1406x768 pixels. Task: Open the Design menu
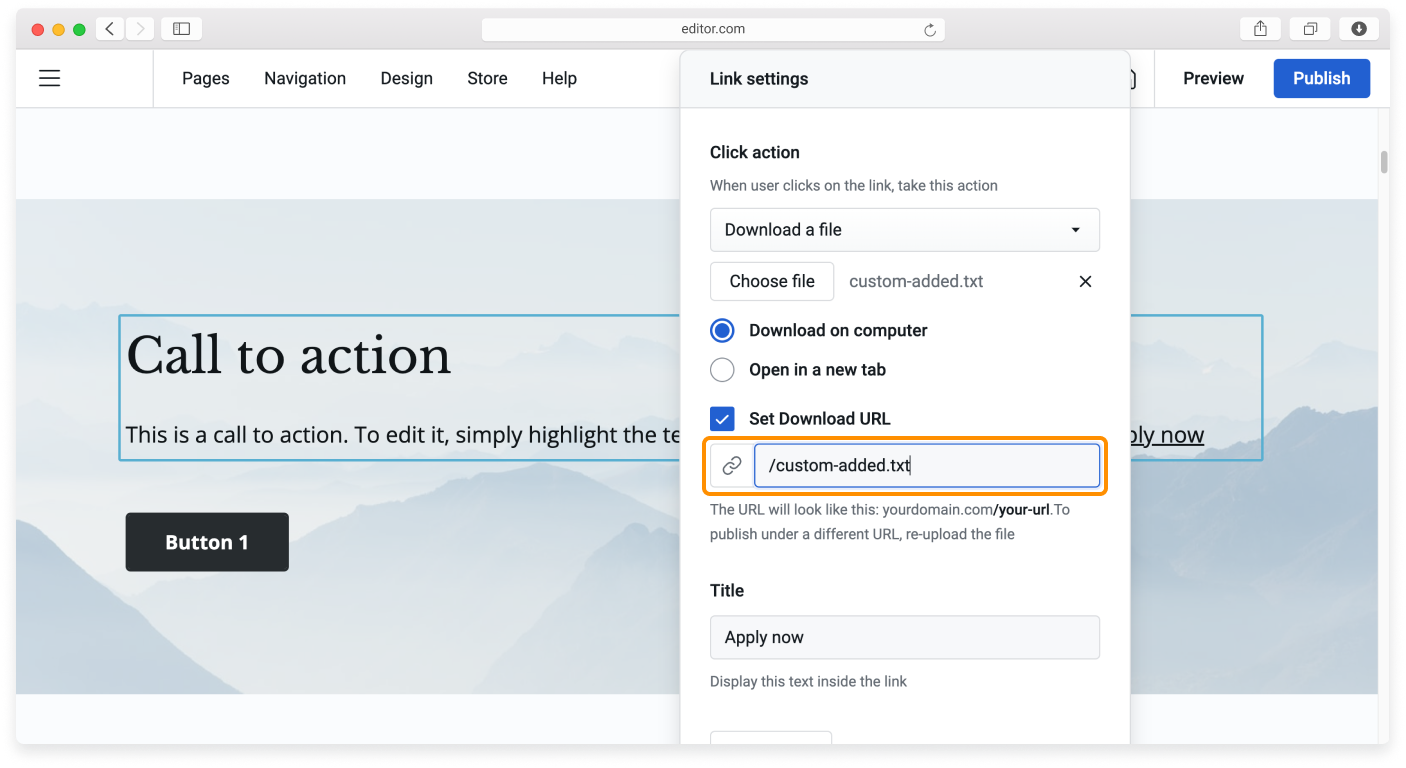point(407,78)
